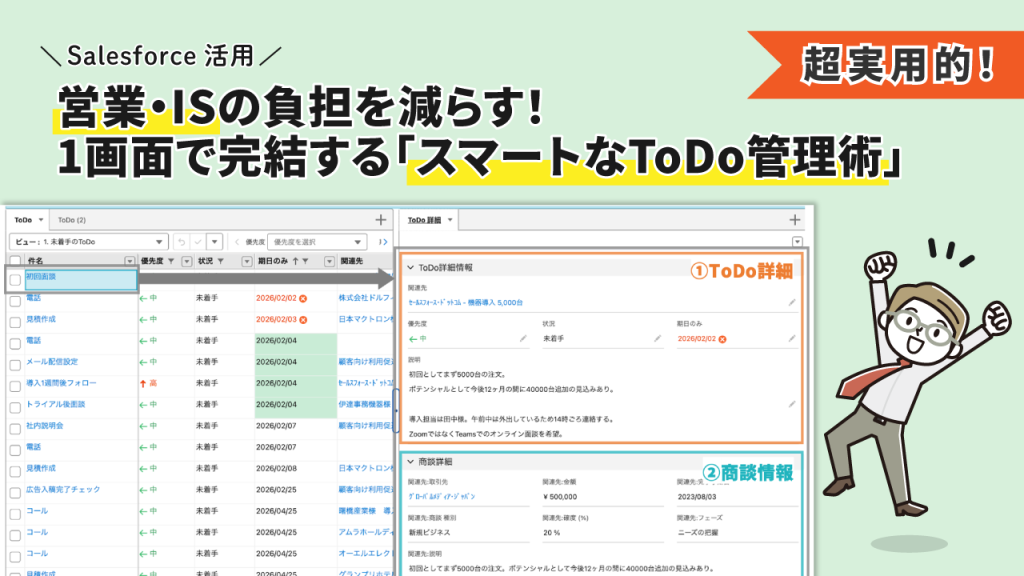Image resolution: width=1024 pixels, height=576 pixels.
Task: Click the pencil icon beside 状況 未着手
Action: pyautogui.click(x=657, y=339)
